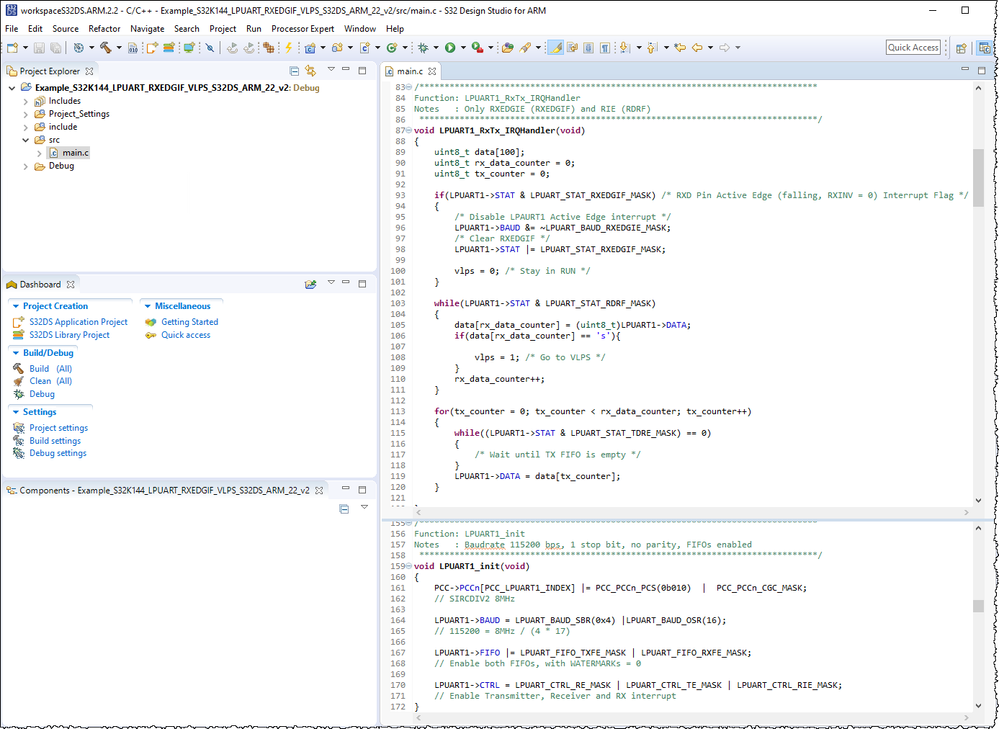Image resolution: width=999 pixels, height=729 pixels.
Task: Close the main.c editor tab
Action: pos(432,71)
